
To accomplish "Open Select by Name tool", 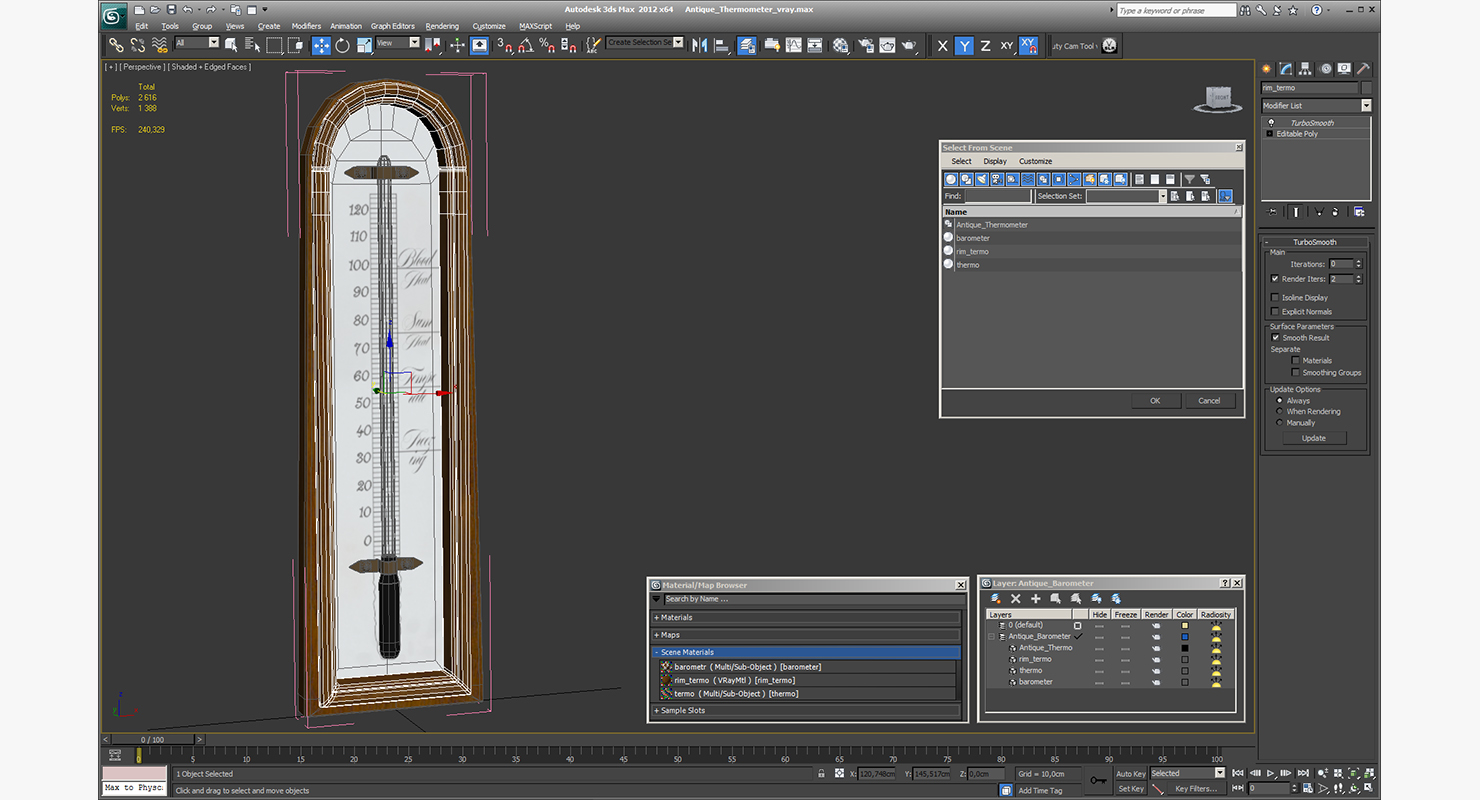I will tap(252, 45).
